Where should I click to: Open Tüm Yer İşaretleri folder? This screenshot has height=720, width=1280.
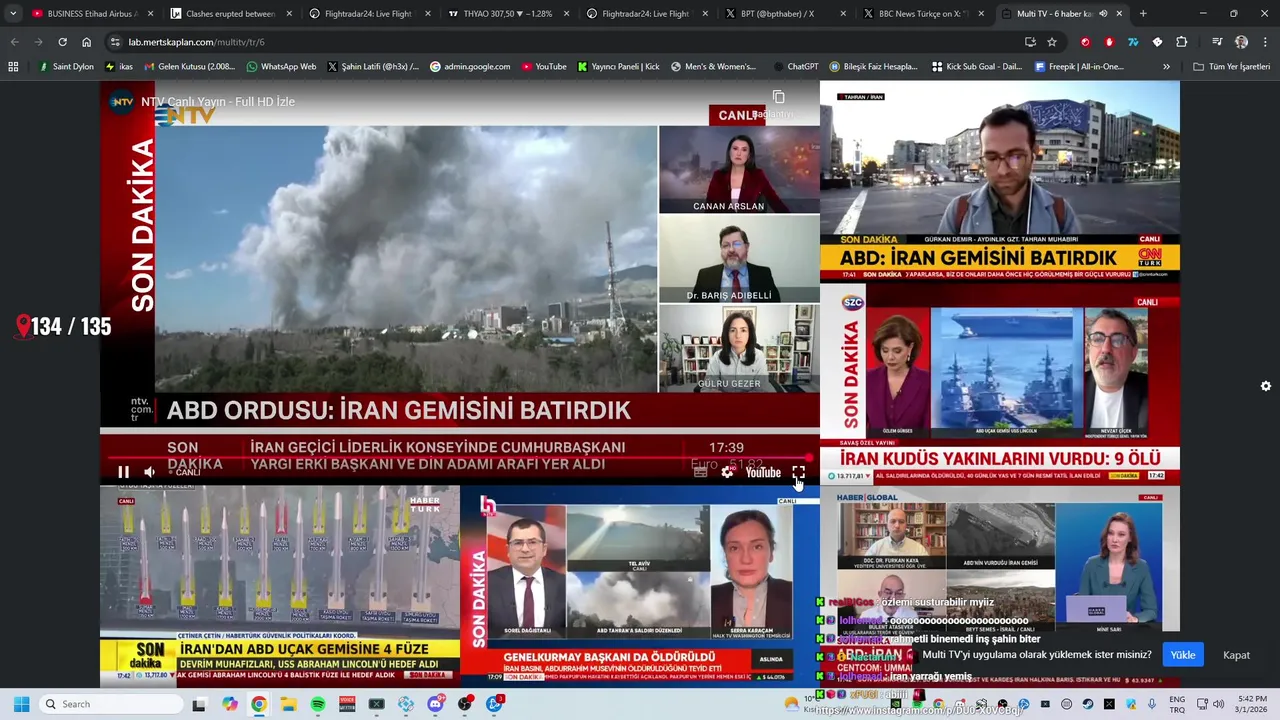click(x=1232, y=66)
